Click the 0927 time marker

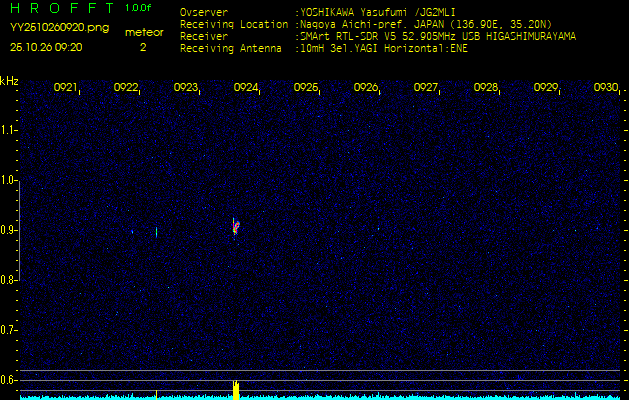point(426,88)
